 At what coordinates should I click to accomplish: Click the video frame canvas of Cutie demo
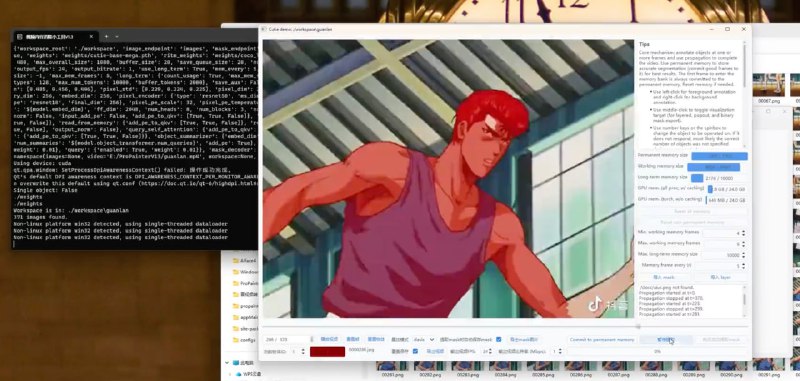point(448,179)
